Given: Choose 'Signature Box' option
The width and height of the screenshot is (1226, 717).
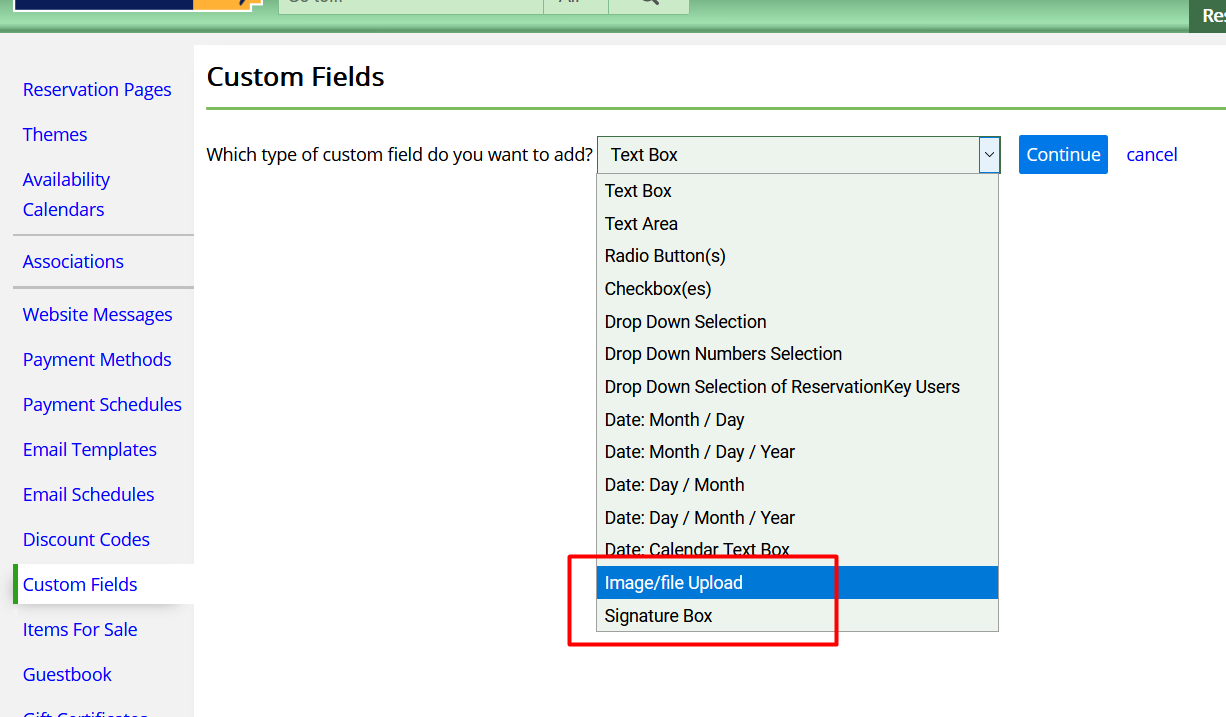Looking at the screenshot, I should tap(658, 616).
